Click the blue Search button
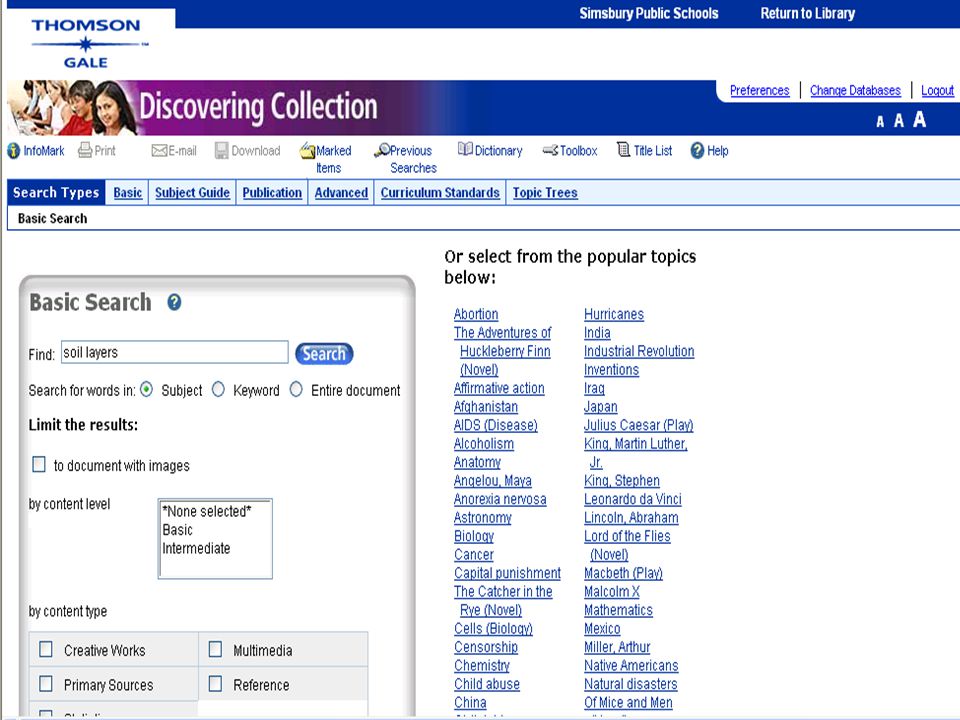The width and height of the screenshot is (960, 720). (324, 354)
